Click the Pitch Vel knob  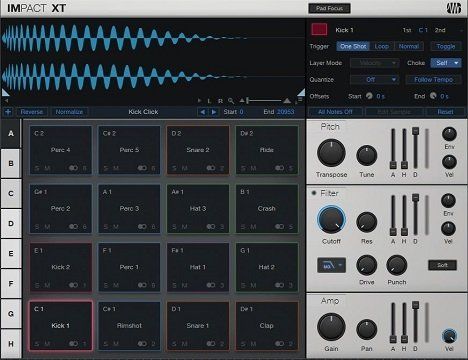[449, 162]
